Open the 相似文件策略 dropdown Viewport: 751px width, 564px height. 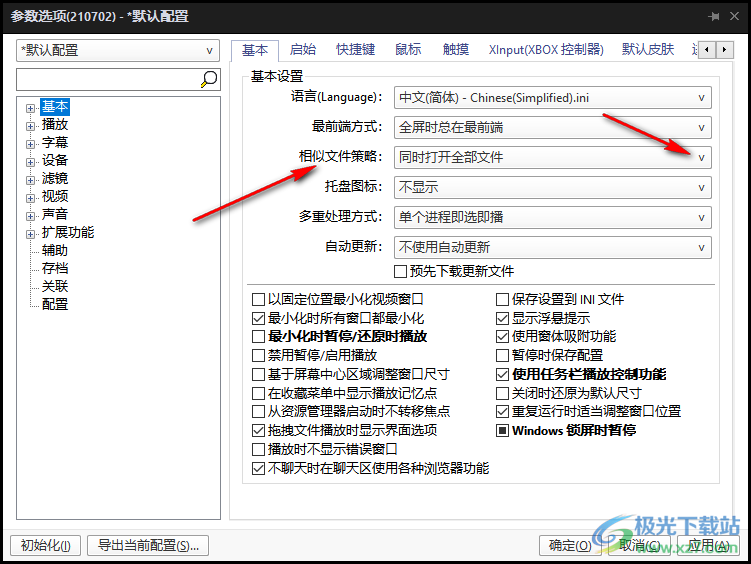[552, 158]
